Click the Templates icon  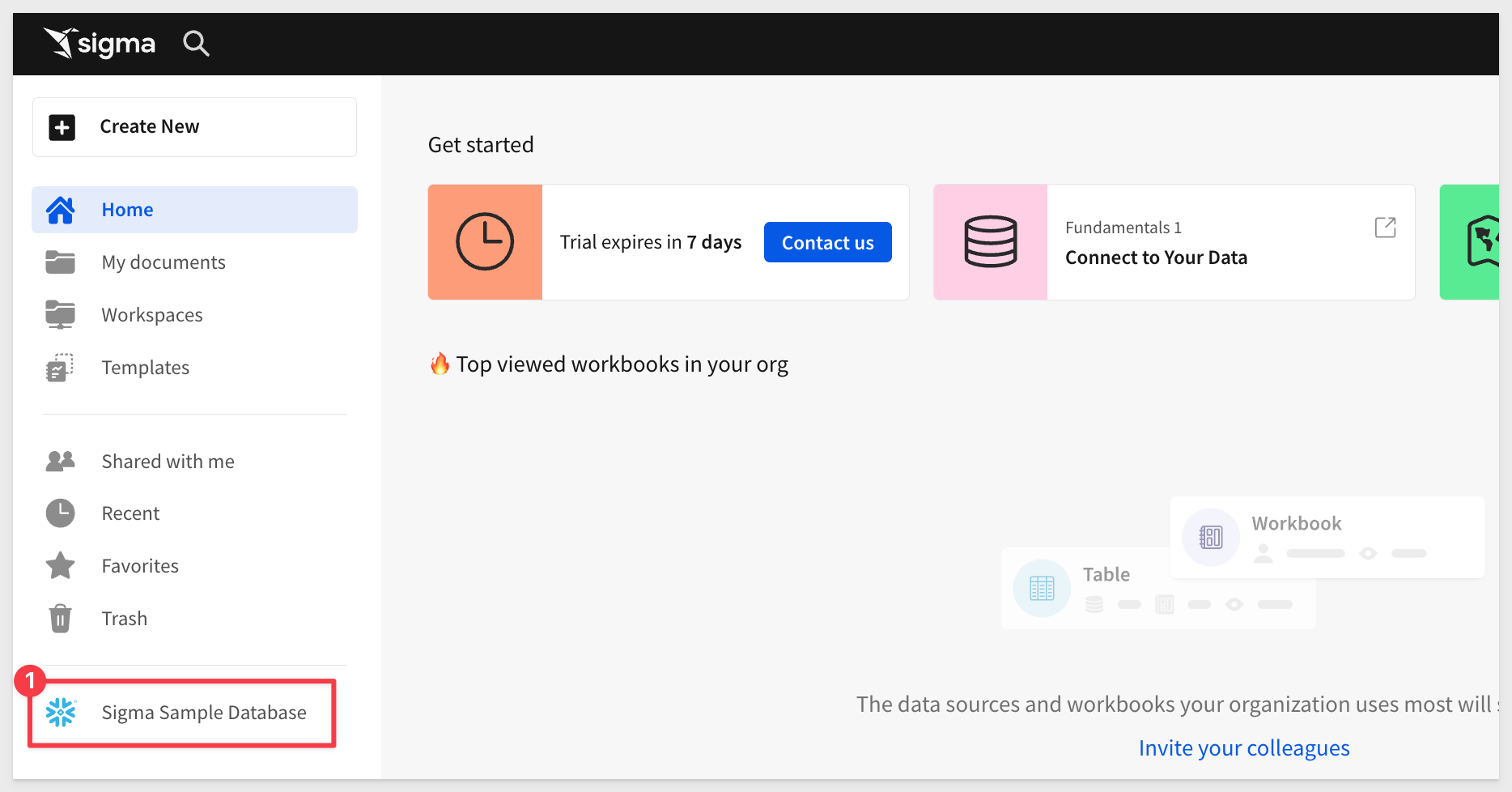(60, 368)
